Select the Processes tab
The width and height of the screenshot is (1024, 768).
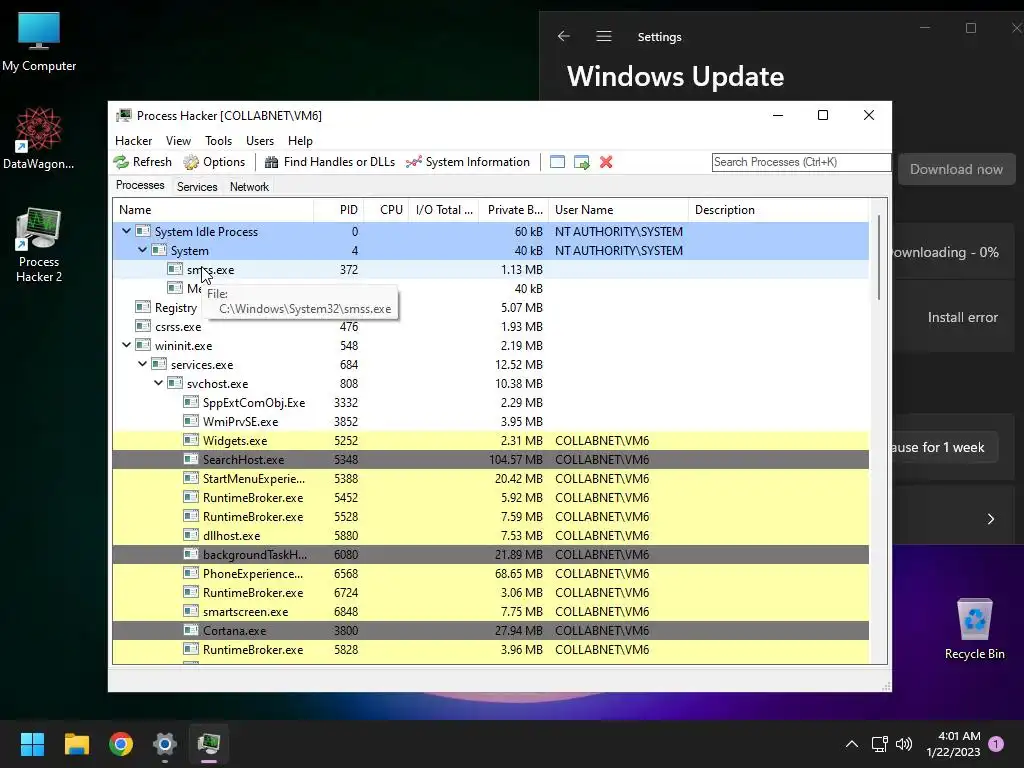(x=140, y=185)
